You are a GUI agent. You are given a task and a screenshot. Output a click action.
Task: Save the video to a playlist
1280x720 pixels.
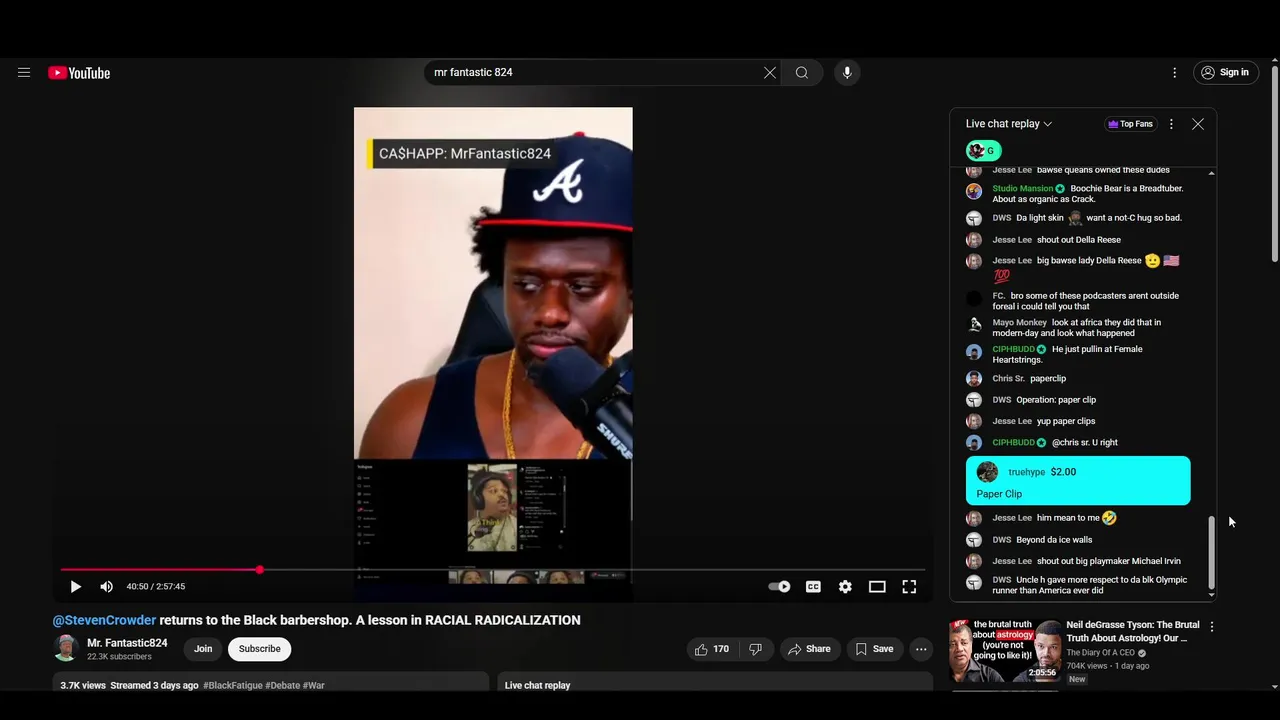[874, 649]
